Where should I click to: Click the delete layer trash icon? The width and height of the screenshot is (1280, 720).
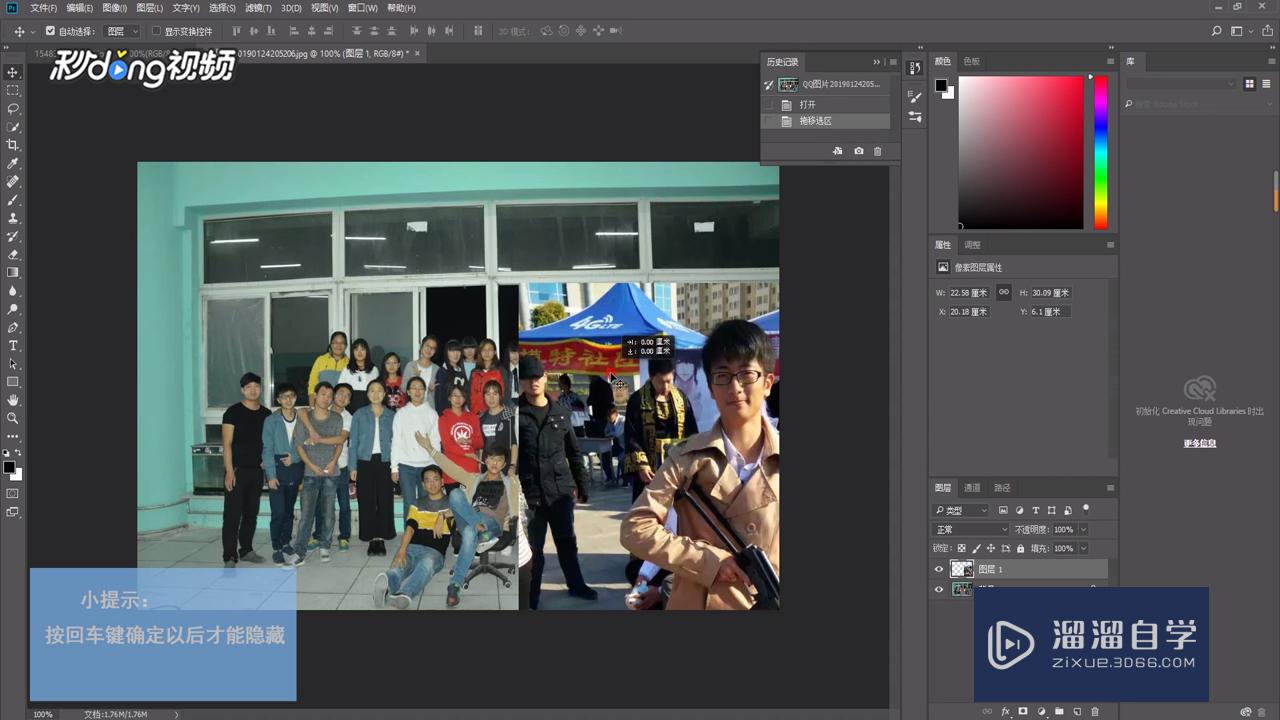click(1095, 711)
